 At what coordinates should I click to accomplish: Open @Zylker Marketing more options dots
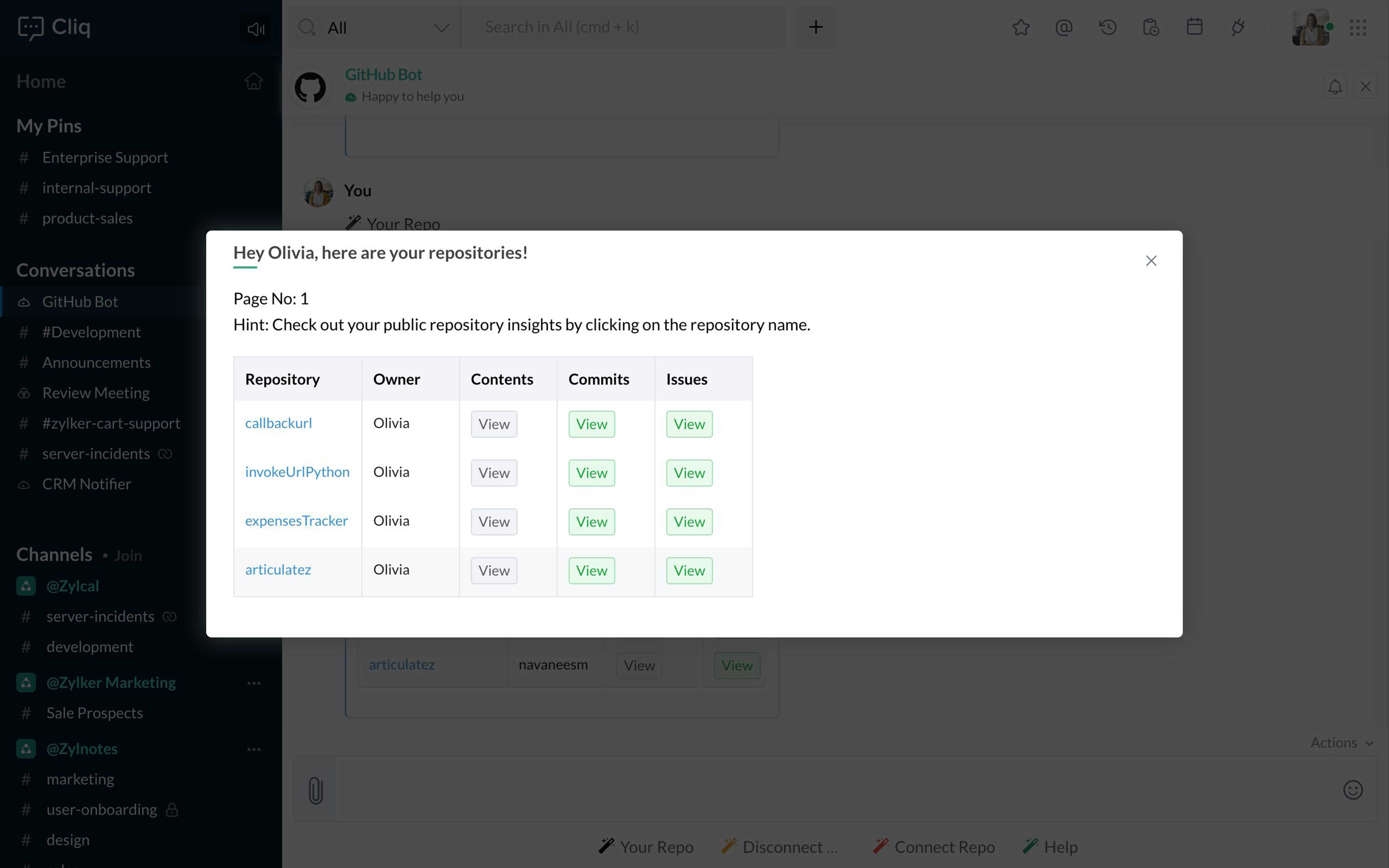(x=254, y=683)
